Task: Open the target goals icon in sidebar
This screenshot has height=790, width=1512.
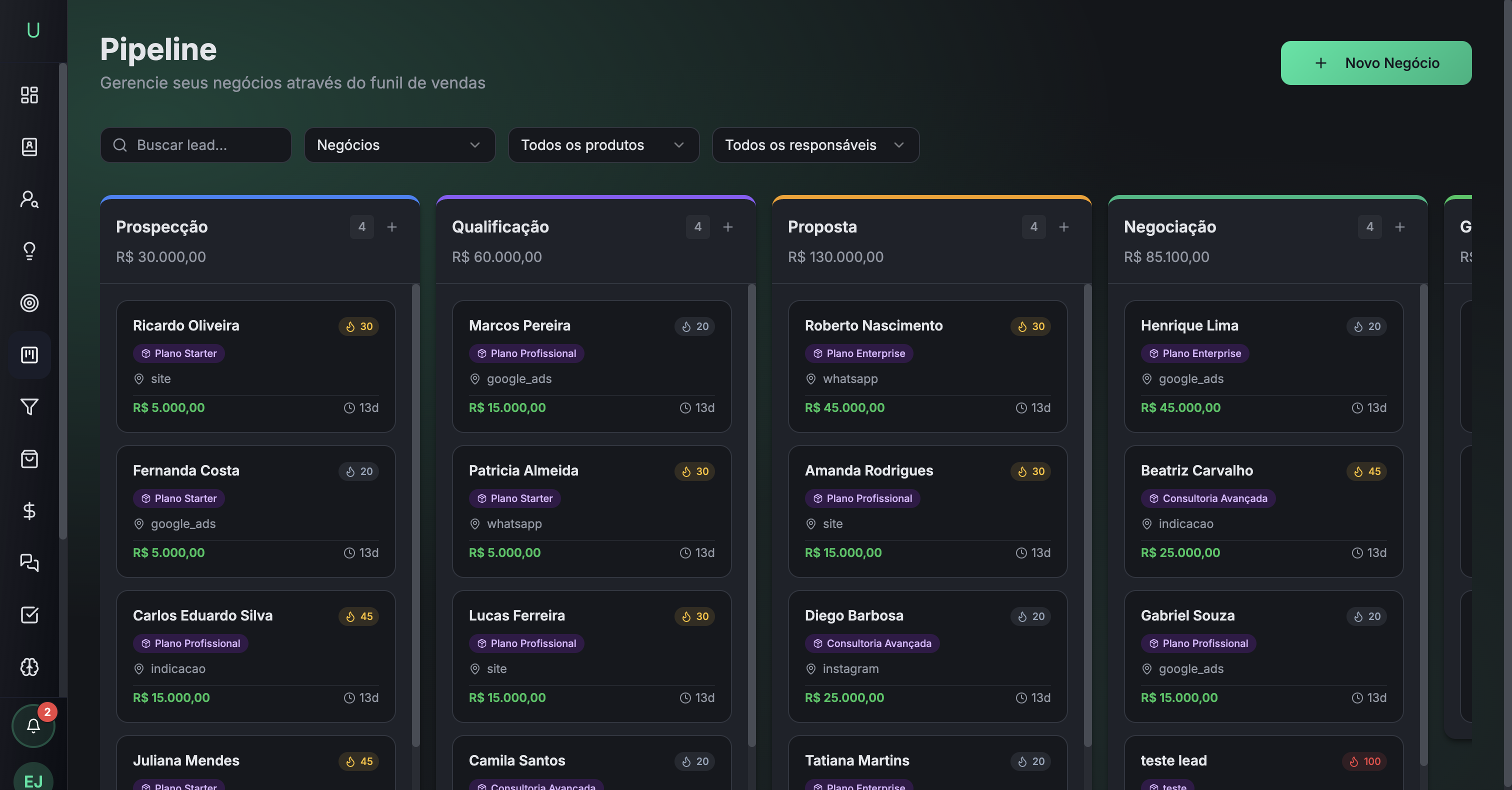Action: tap(29, 303)
